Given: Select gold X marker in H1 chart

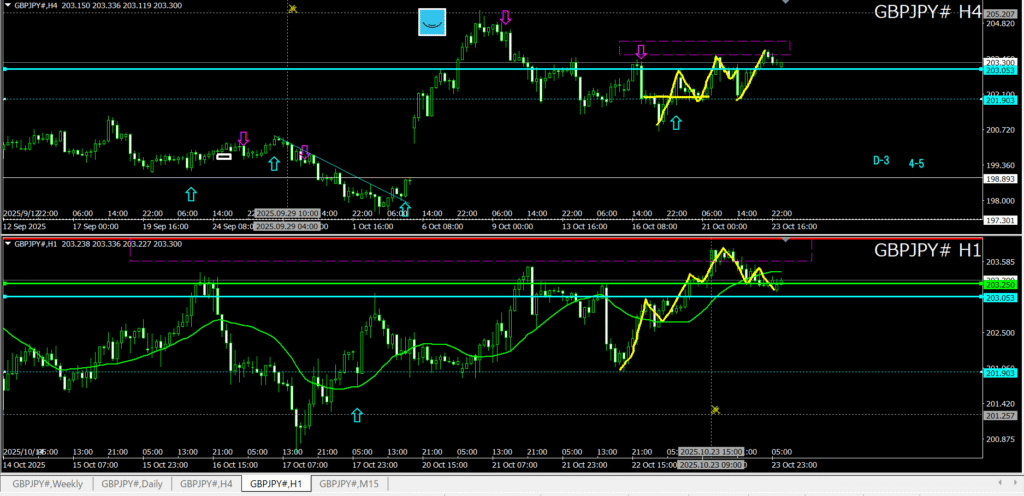Looking at the screenshot, I should click(x=715, y=410).
